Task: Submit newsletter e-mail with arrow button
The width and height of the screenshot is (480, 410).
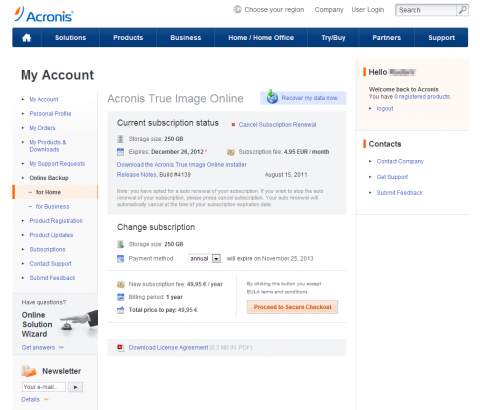Action: (75, 387)
